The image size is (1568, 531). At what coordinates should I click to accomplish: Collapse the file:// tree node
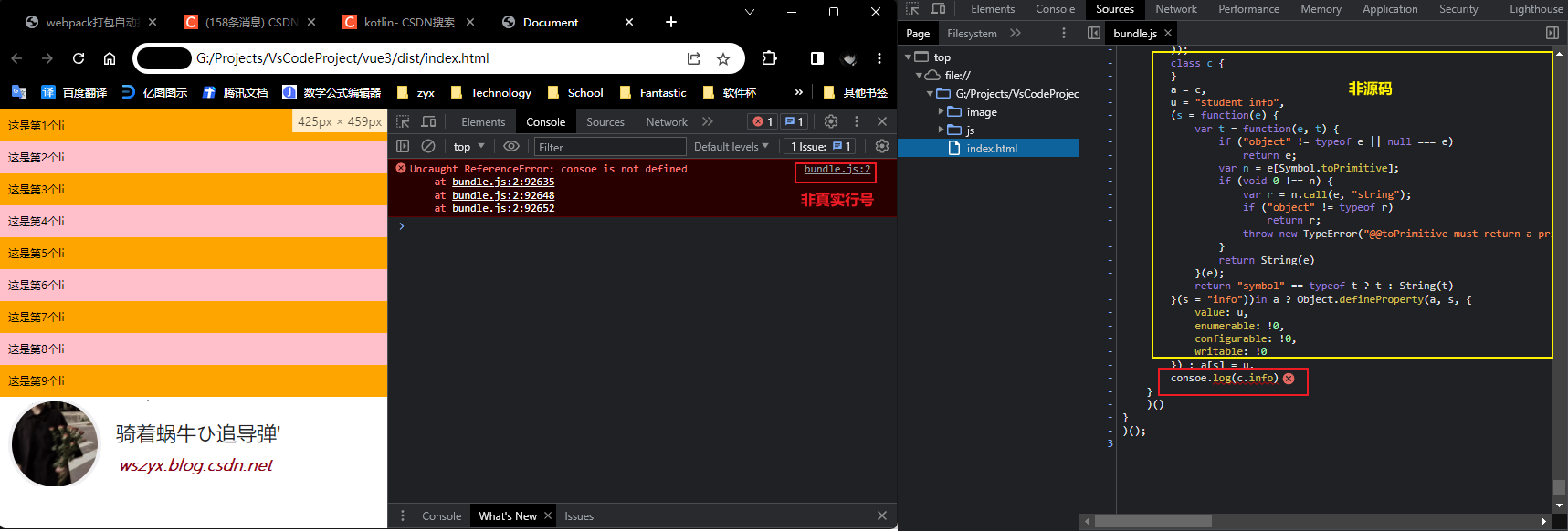coord(919,75)
